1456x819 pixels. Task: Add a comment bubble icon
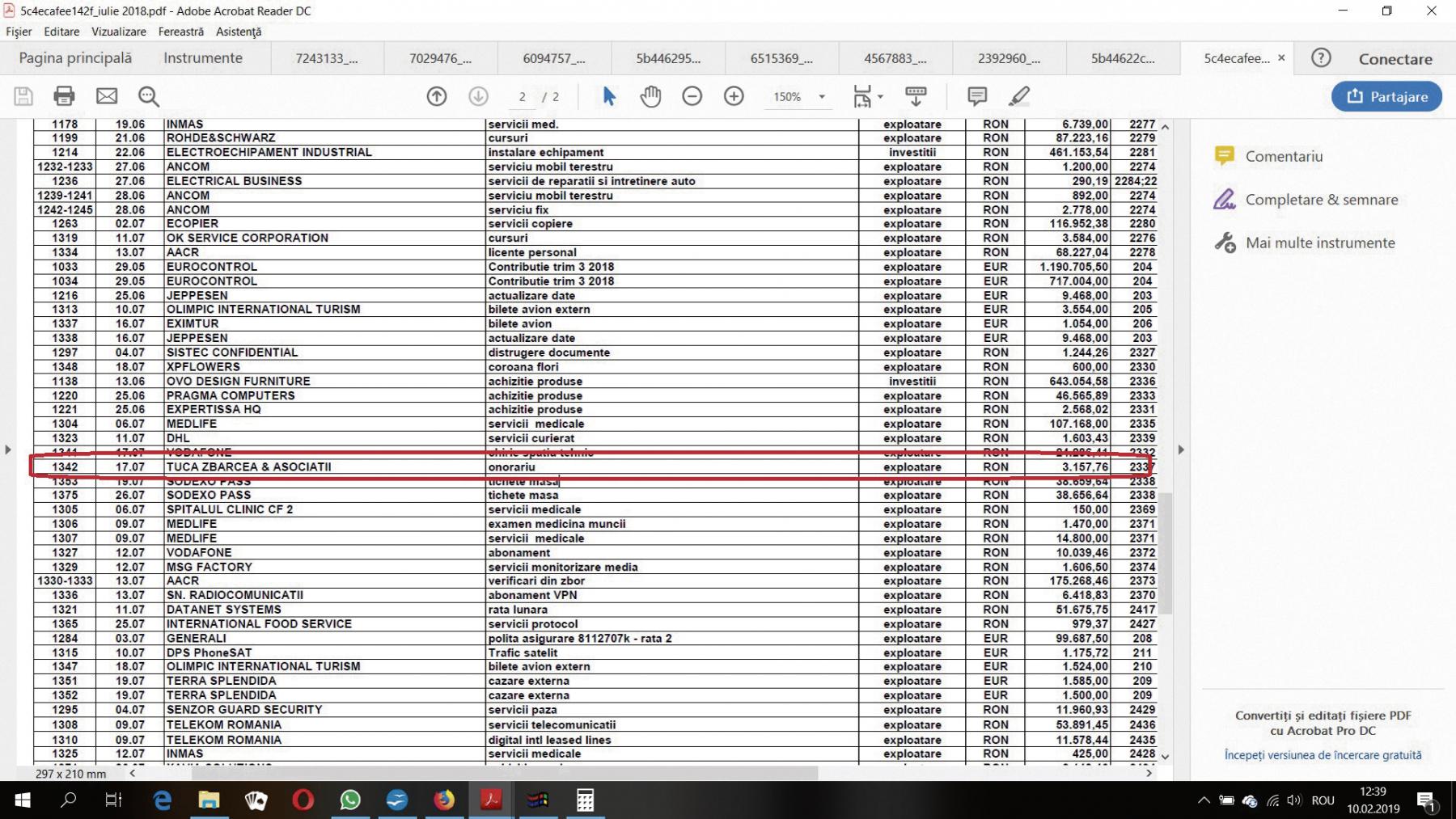[x=977, y=96]
